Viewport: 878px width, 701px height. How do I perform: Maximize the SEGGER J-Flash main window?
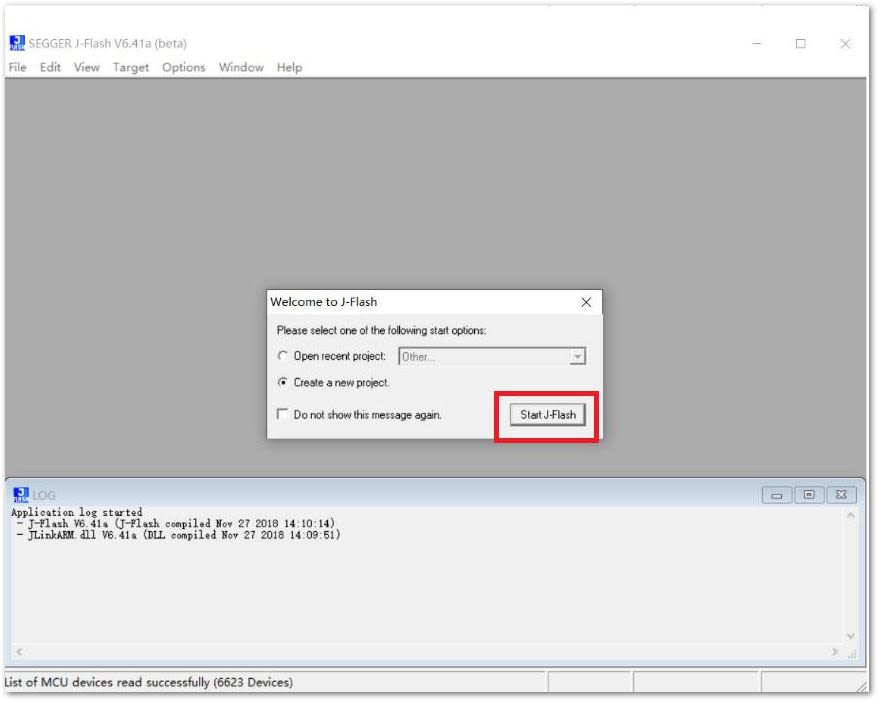click(801, 43)
